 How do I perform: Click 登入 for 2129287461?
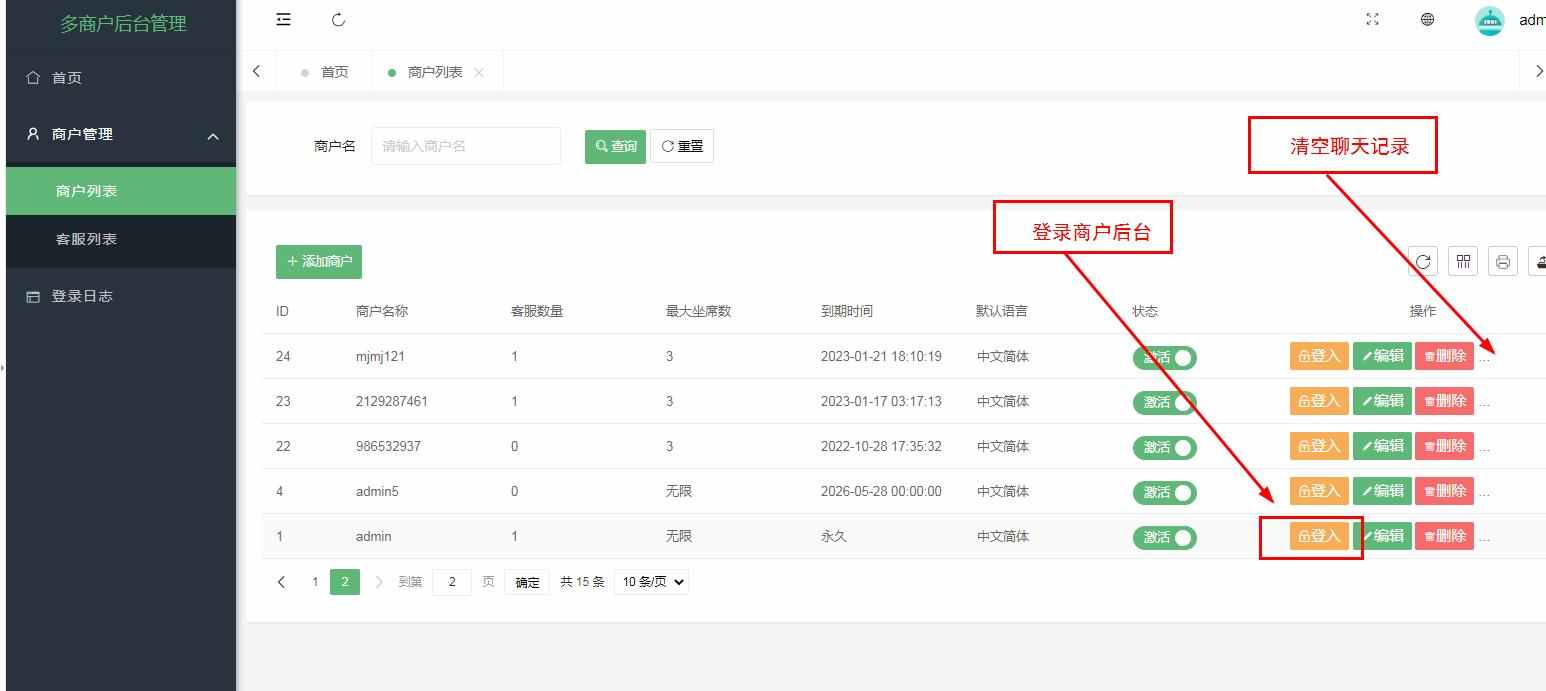[x=1319, y=401]
